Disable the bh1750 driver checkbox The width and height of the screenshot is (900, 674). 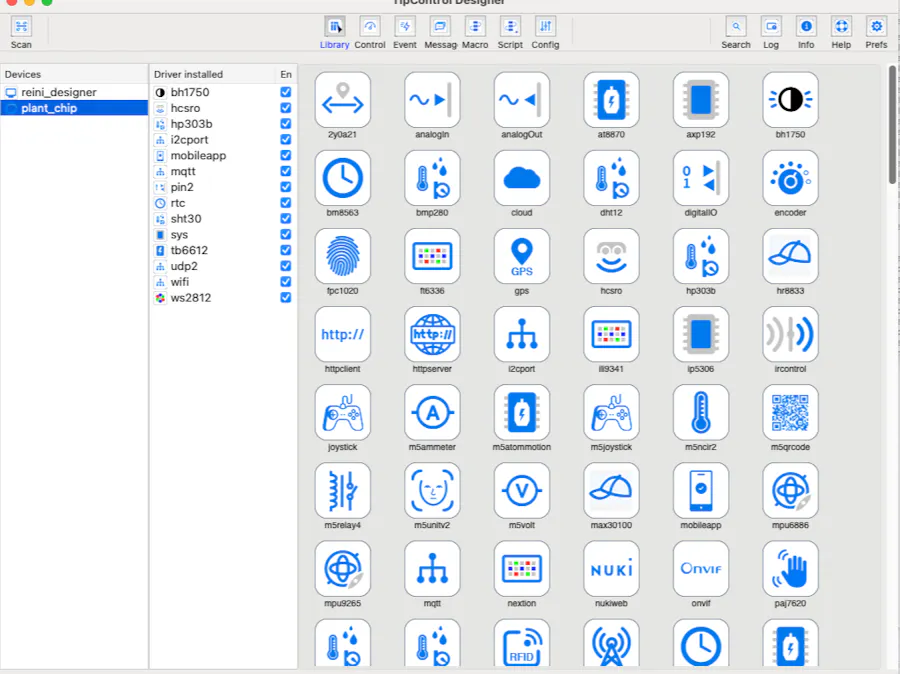coord(286,92)
